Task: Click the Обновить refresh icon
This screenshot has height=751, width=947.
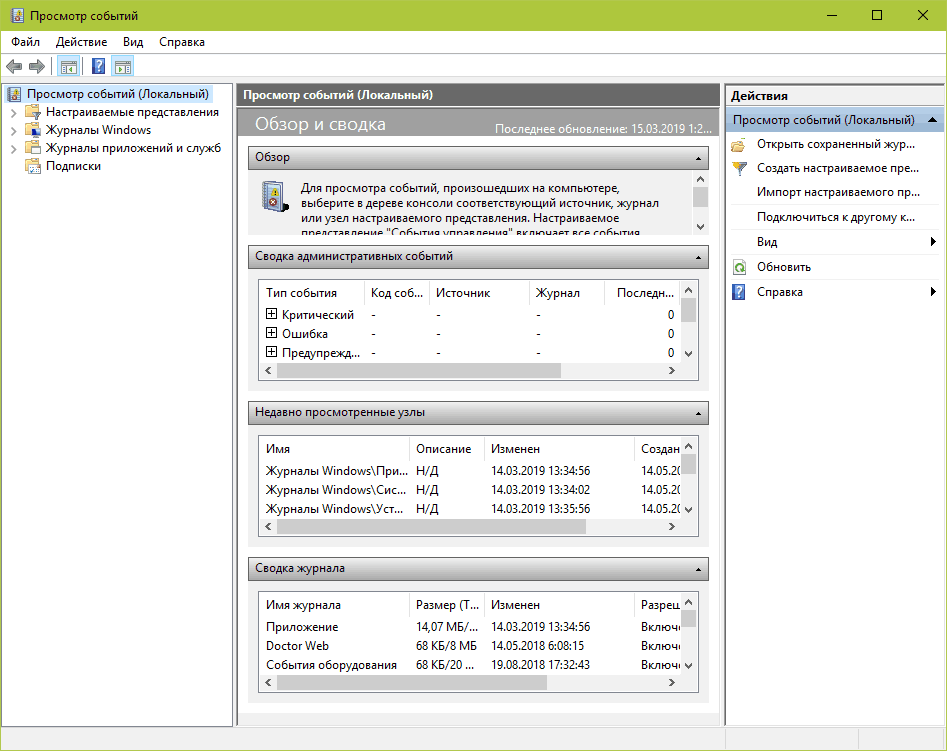Action: tap(739, 267)
